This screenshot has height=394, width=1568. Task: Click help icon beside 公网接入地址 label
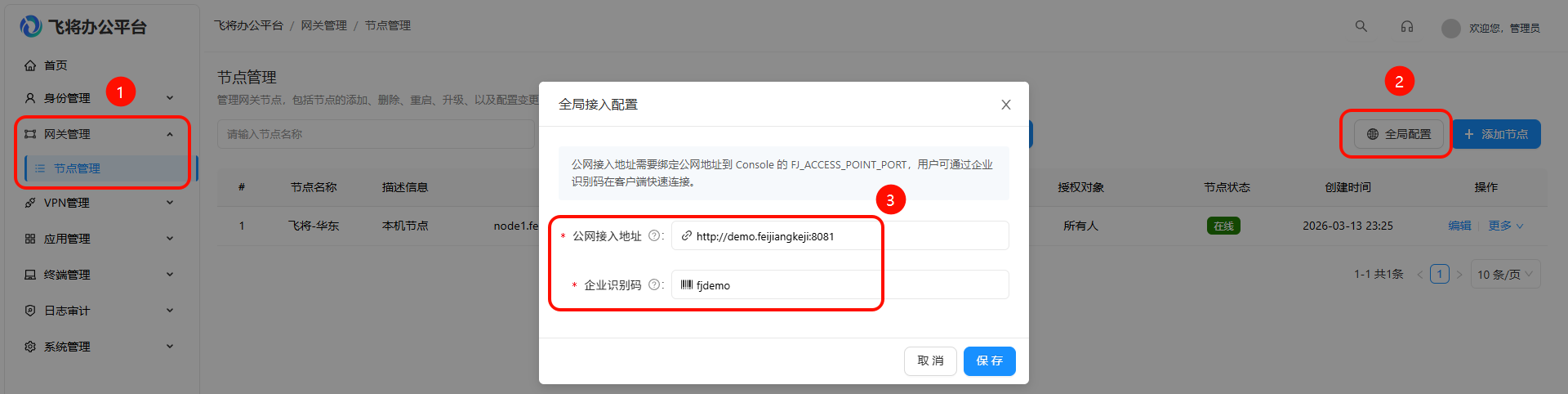653,235
